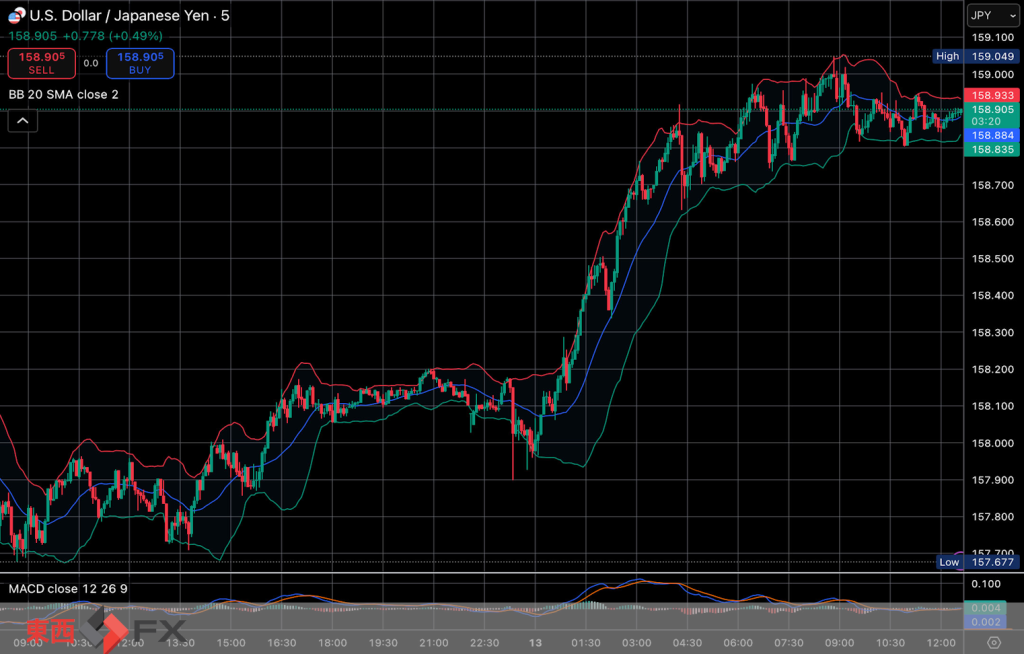Viewport: 1024px width, 654px height.
Task: Select the red 158.933 upper band label
Action: [x=991, y=95]
